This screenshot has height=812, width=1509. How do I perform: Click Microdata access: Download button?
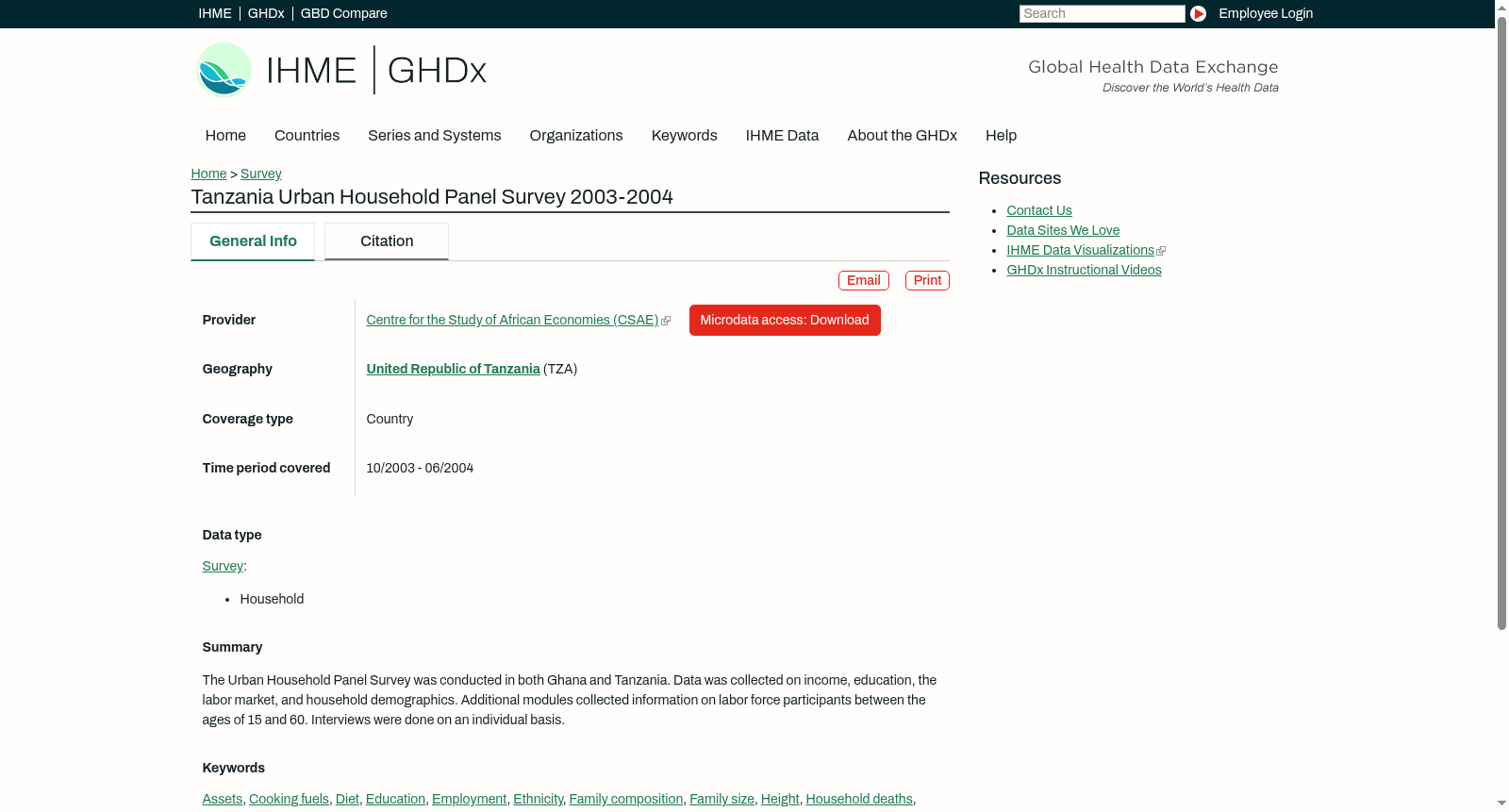(785, 321)
